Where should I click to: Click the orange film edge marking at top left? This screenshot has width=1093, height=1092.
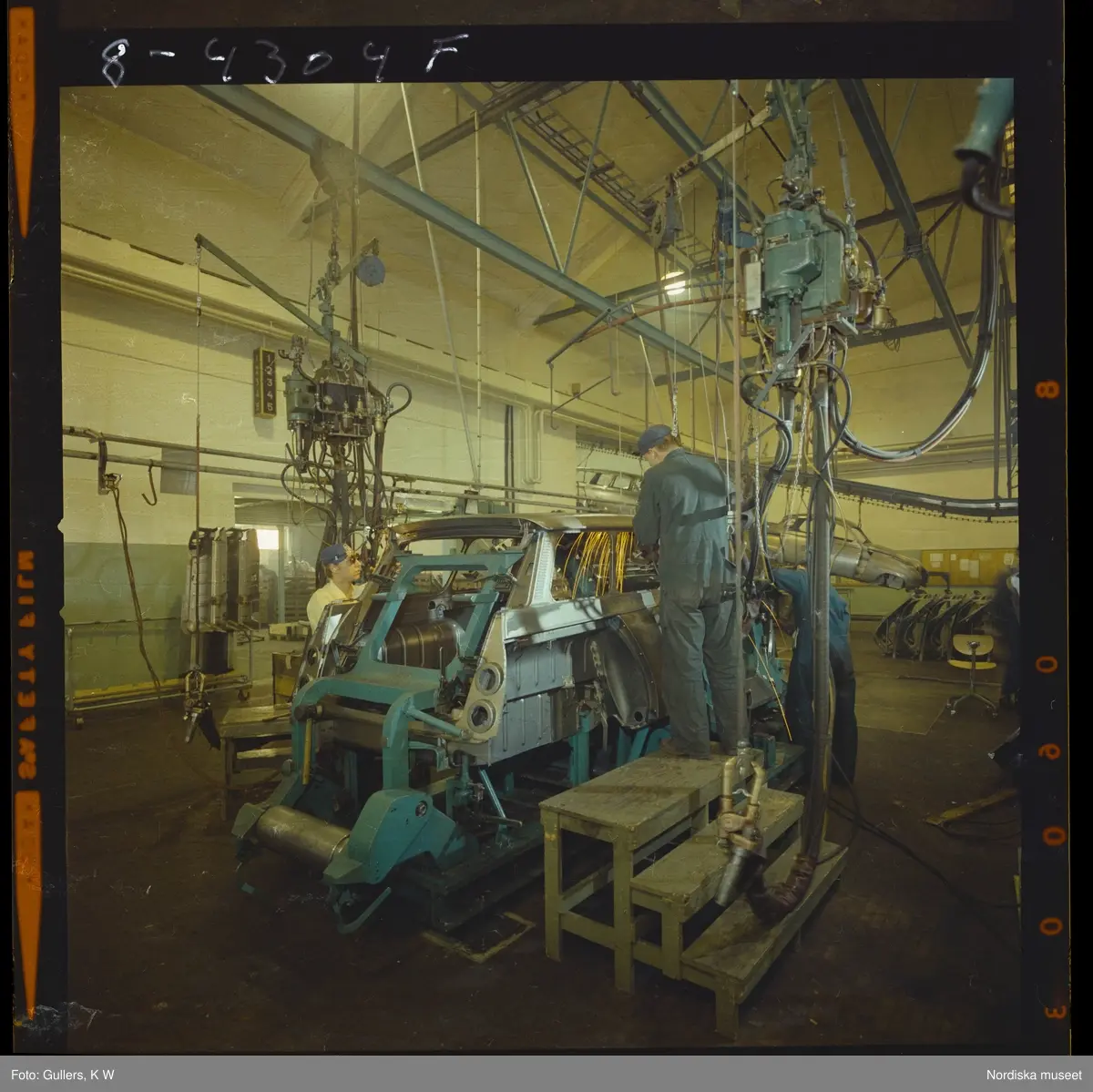tap(22, 118)
